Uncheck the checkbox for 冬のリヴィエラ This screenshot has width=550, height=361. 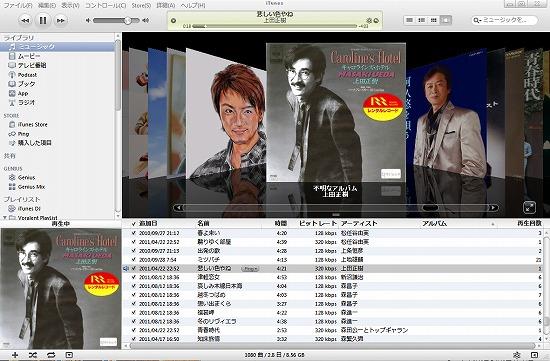[133, 321]
